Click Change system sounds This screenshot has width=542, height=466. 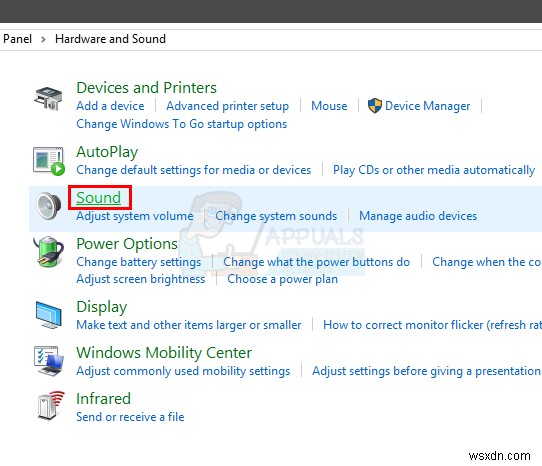point(276,216)
